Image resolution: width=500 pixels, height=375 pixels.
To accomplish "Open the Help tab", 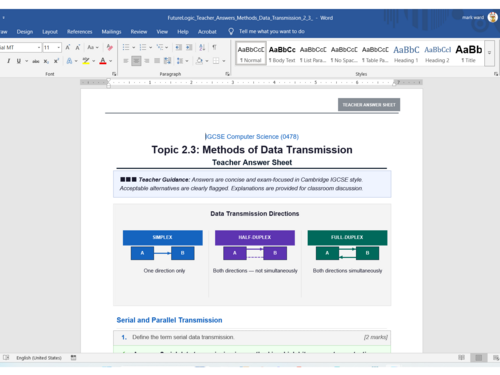I will coord(183,32).
